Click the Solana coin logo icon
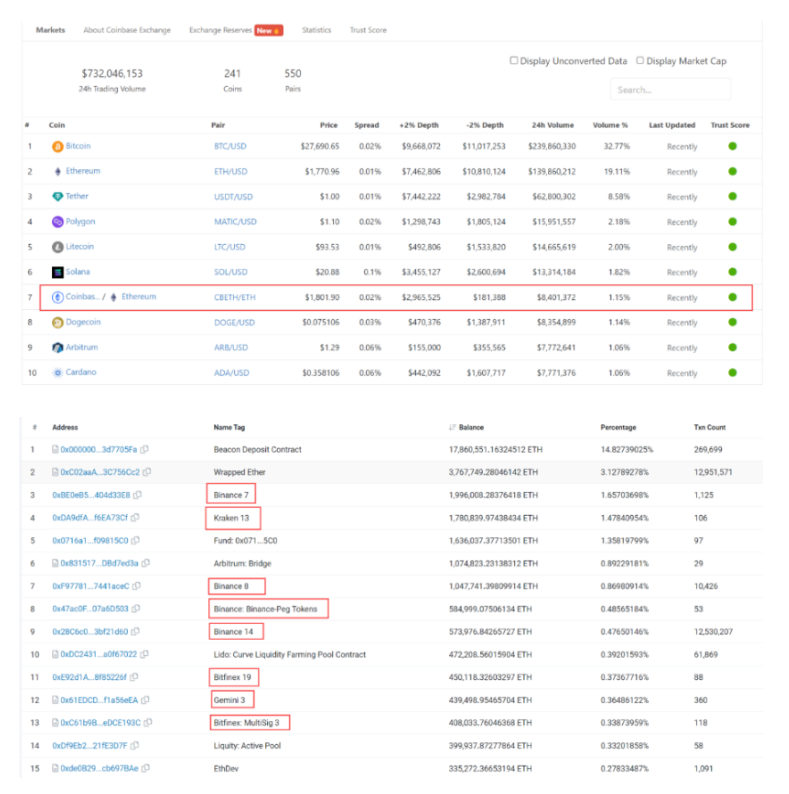Image resolution: width=789 pixels, height=794 pixels. (x=58, y=272)
